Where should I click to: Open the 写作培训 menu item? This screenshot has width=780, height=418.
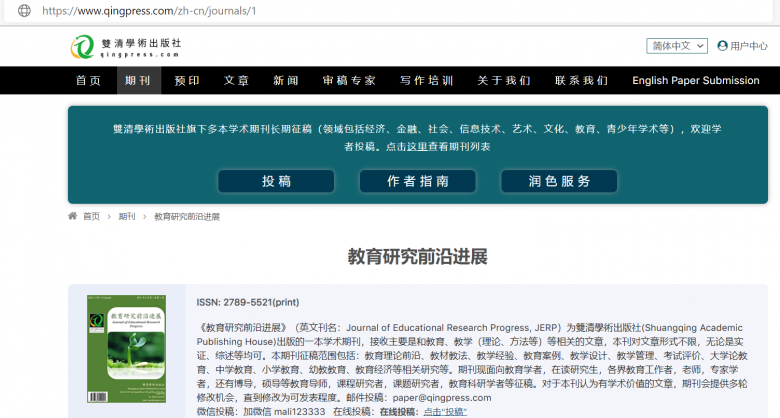pyautogui.click(x=427, y=81)
